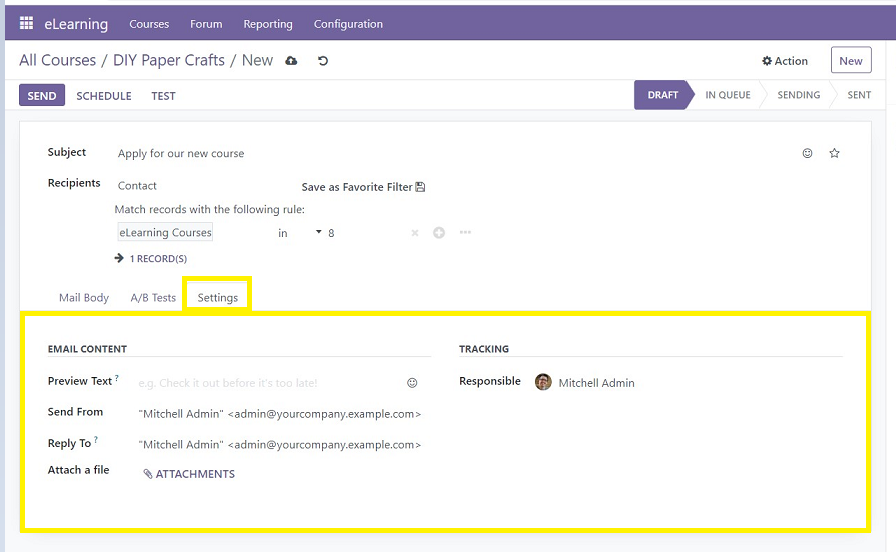Click the arrow icon beside 1 RECORD(S)
The height and width of the screenshot is (552, 896).
pos(119,258)
